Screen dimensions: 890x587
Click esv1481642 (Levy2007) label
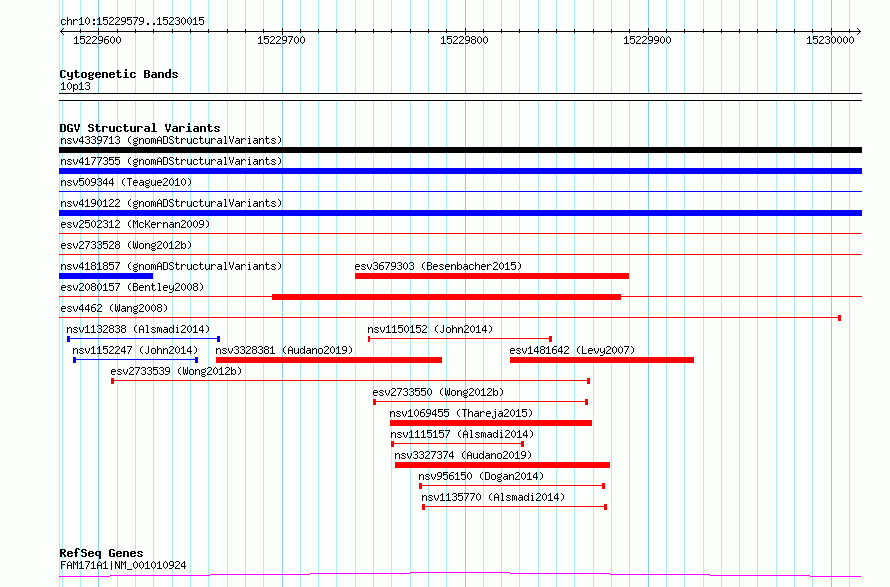(x=572, y=350)
